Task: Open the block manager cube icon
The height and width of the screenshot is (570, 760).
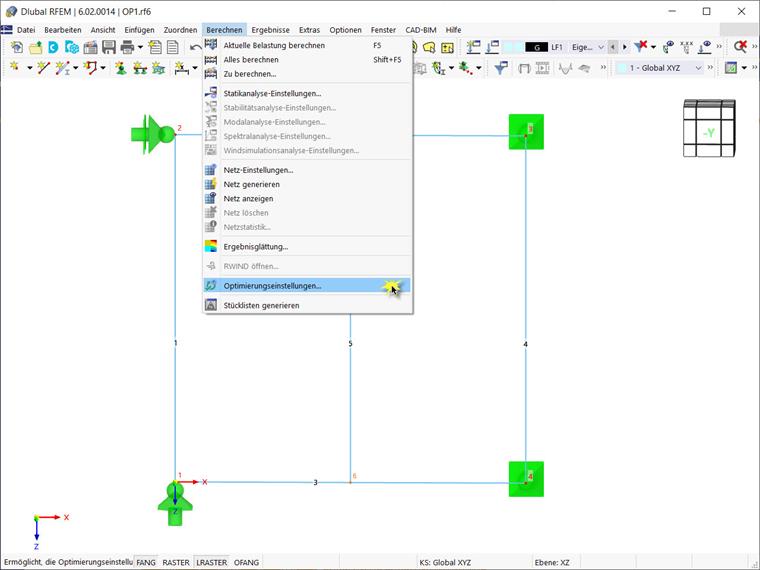Action: pyautogui.click(x=72, y=47)
